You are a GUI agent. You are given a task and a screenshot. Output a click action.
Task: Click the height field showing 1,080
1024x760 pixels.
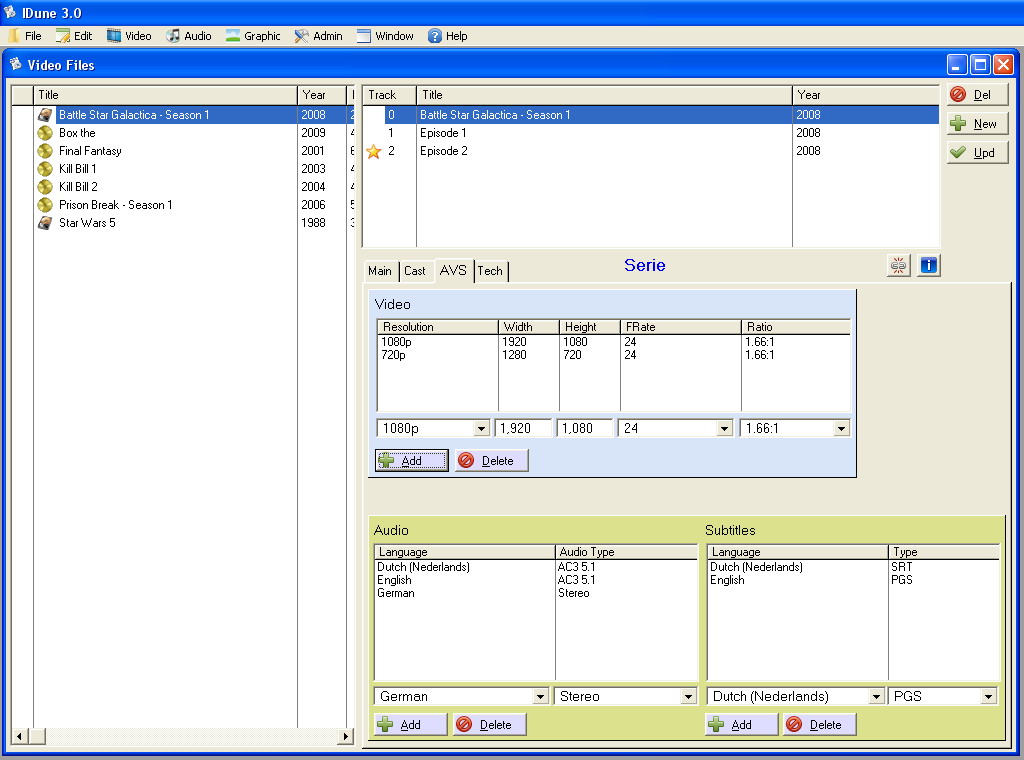point(584,428)
